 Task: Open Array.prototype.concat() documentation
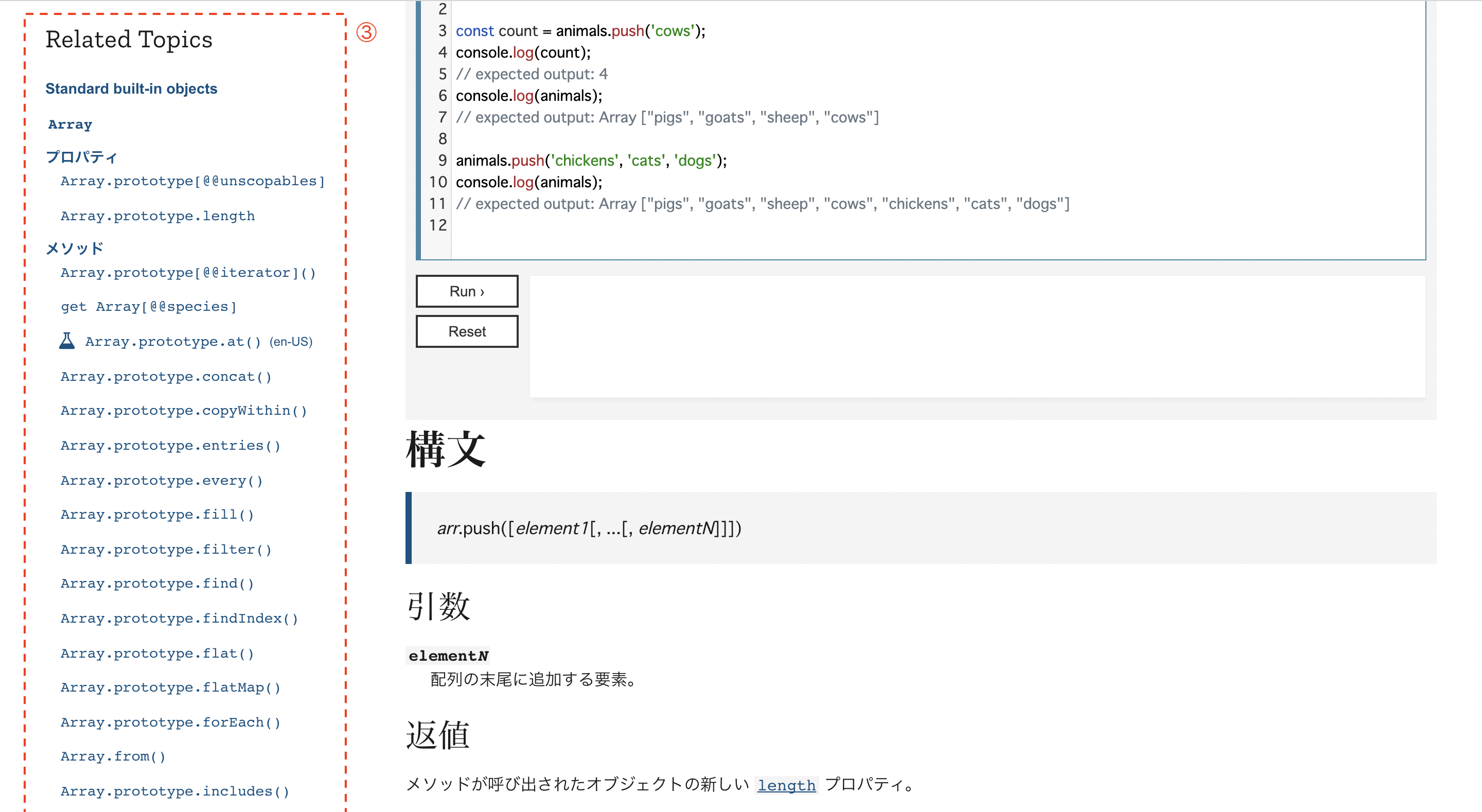165,376
